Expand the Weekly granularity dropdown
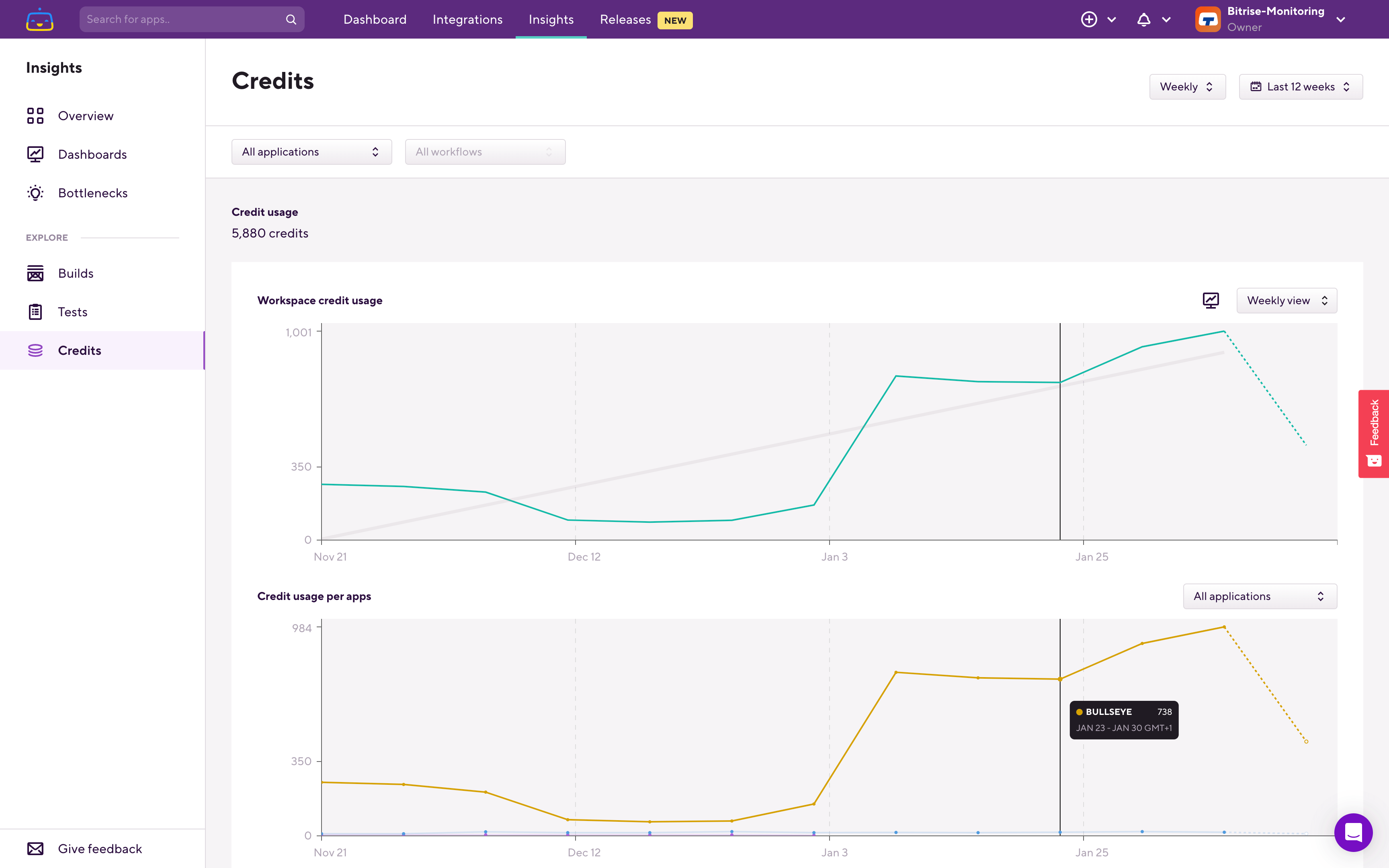The width and height of the screenshot is (1389, 868). pyautogui.click(x=1187, y=87)
